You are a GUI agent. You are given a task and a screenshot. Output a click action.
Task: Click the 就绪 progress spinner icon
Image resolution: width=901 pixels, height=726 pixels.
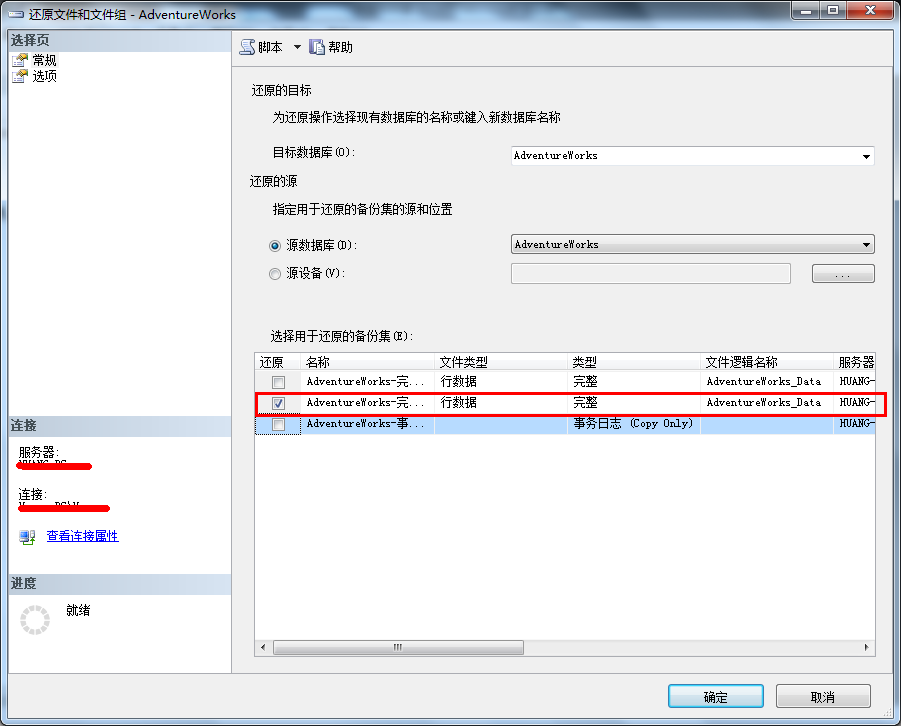point(34,620)
